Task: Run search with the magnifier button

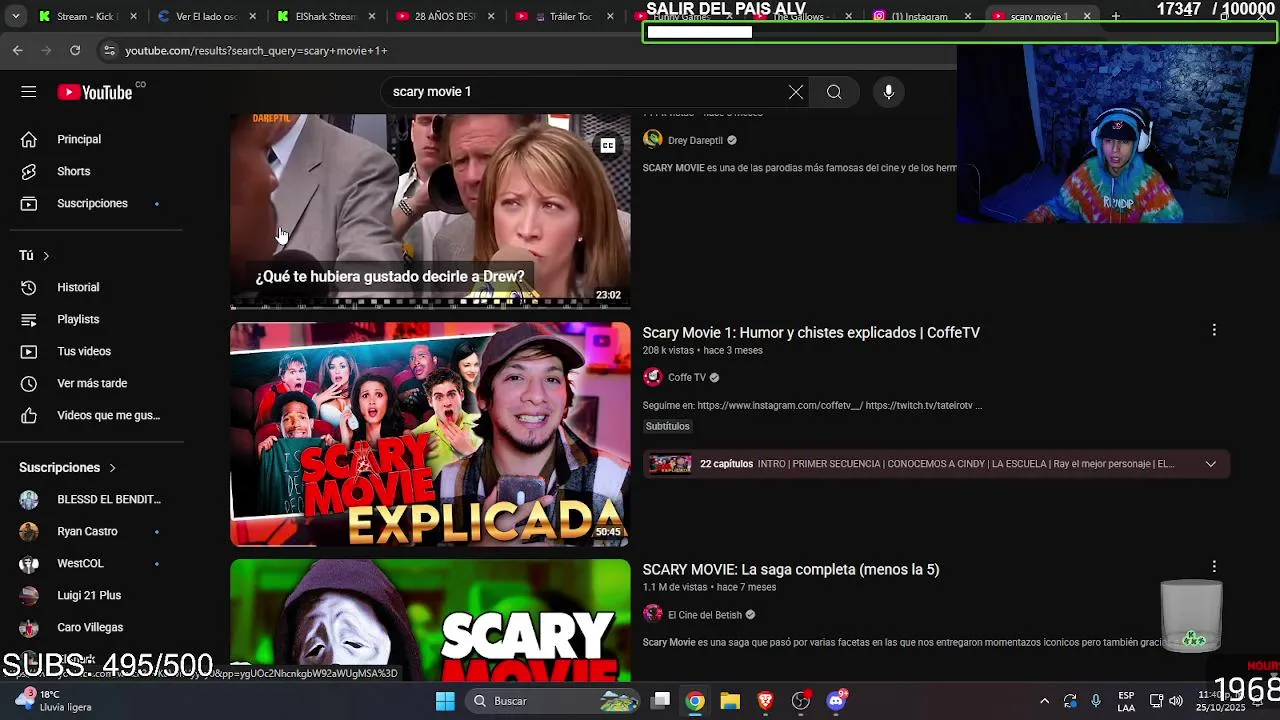Action: (x=834, y=92)
